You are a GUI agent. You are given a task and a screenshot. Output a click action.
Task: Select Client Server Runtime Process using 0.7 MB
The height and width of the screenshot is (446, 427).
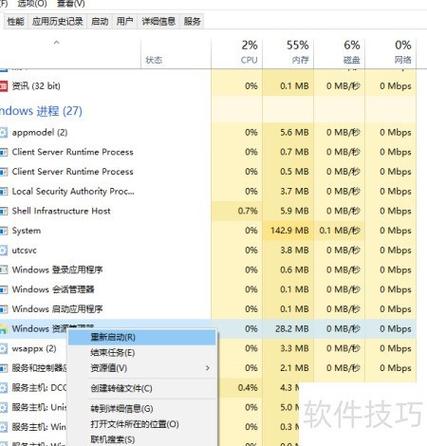[x=208, y=152]
